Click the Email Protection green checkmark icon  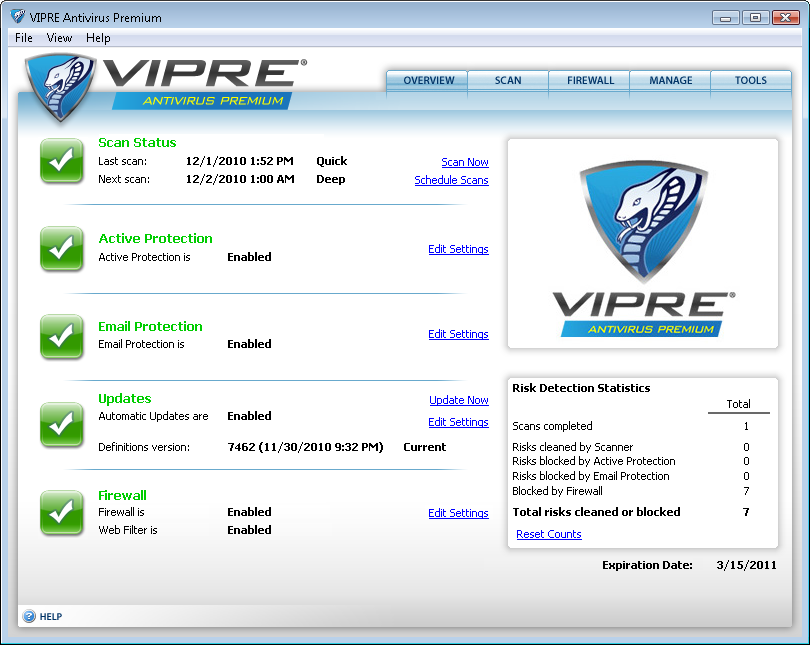[x=62, y=336]
